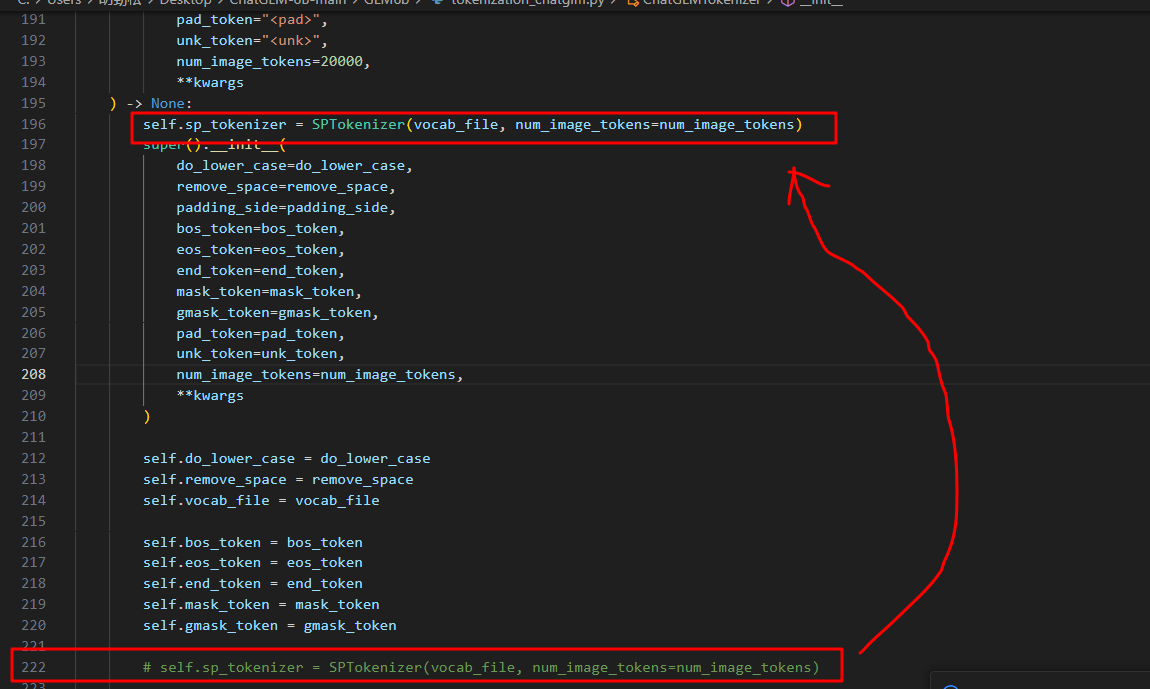Click remove_space=remove_space on line 199
The image size is (1150, 689).
(x=282, y=186)
